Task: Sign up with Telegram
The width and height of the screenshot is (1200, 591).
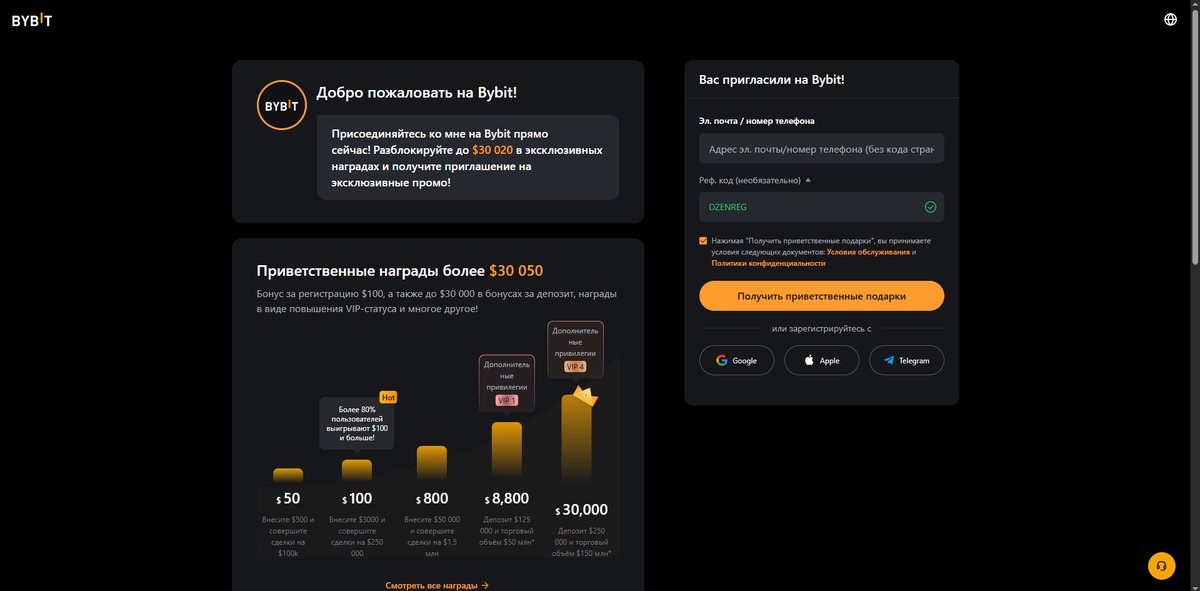Action: 906,360
